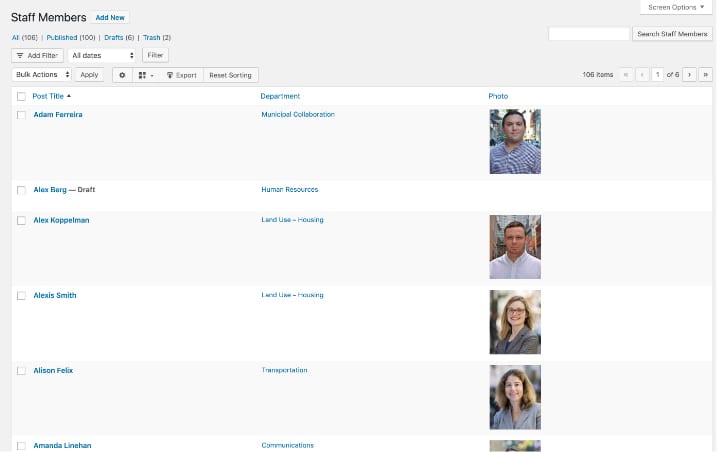Click Alexis Smith's Land Use – Housing link
The height and width of the screenshot is (452, 717).
[x=292, y=295]
